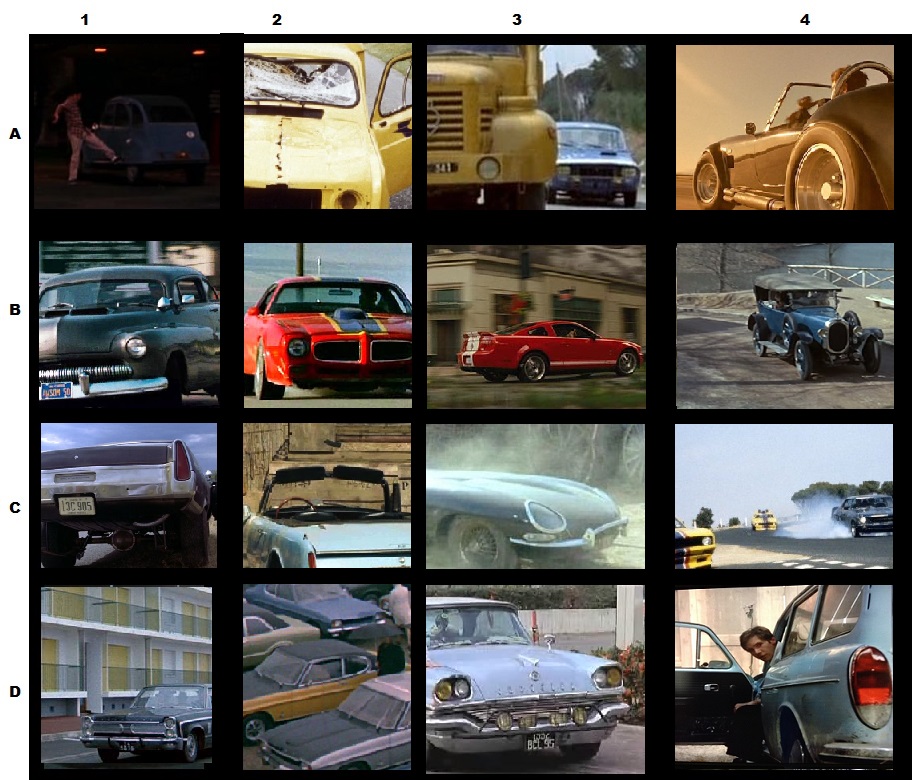Viewport: 912px width, 780px height.
Task: Select the yellow car with smashed windshield
Action: tap(327, 126)
